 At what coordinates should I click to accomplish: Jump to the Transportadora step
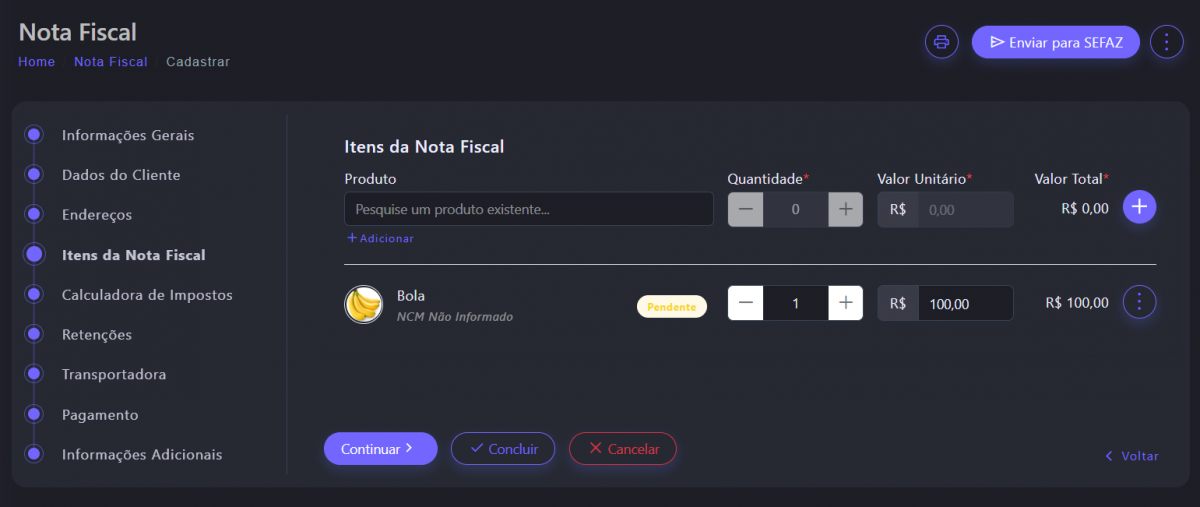[114, 374]
